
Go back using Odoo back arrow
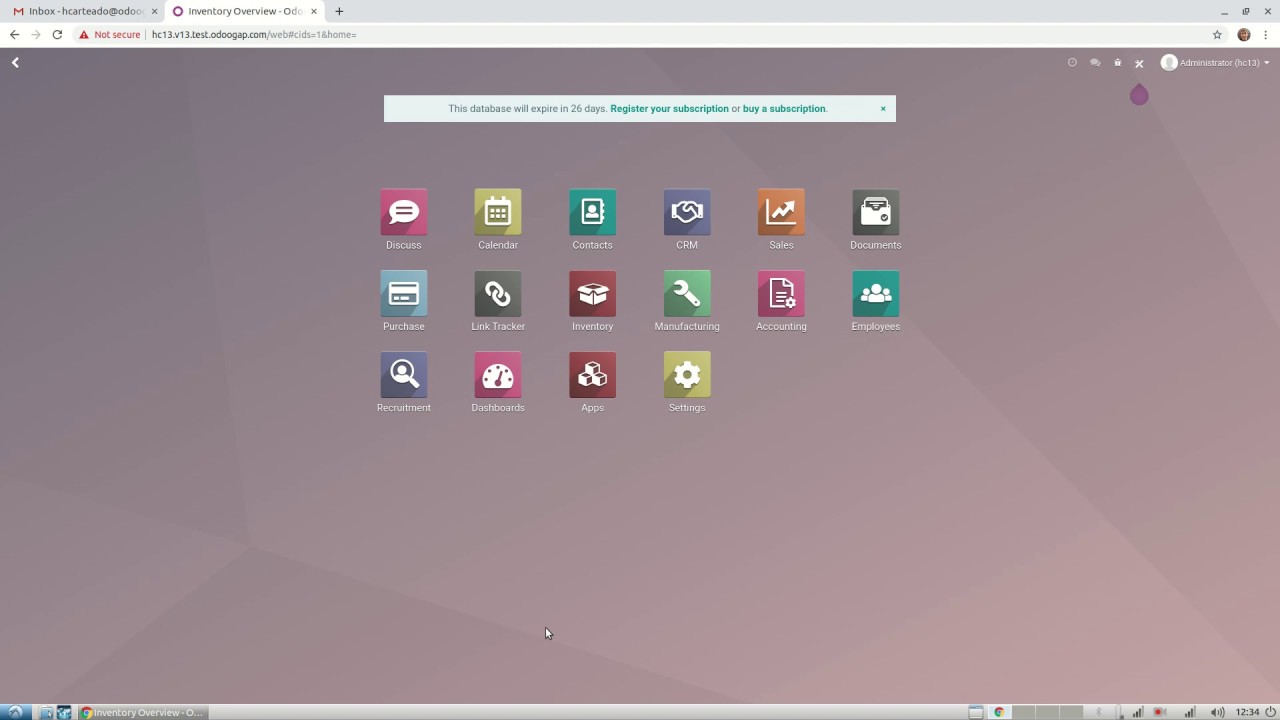click(15, 63)
